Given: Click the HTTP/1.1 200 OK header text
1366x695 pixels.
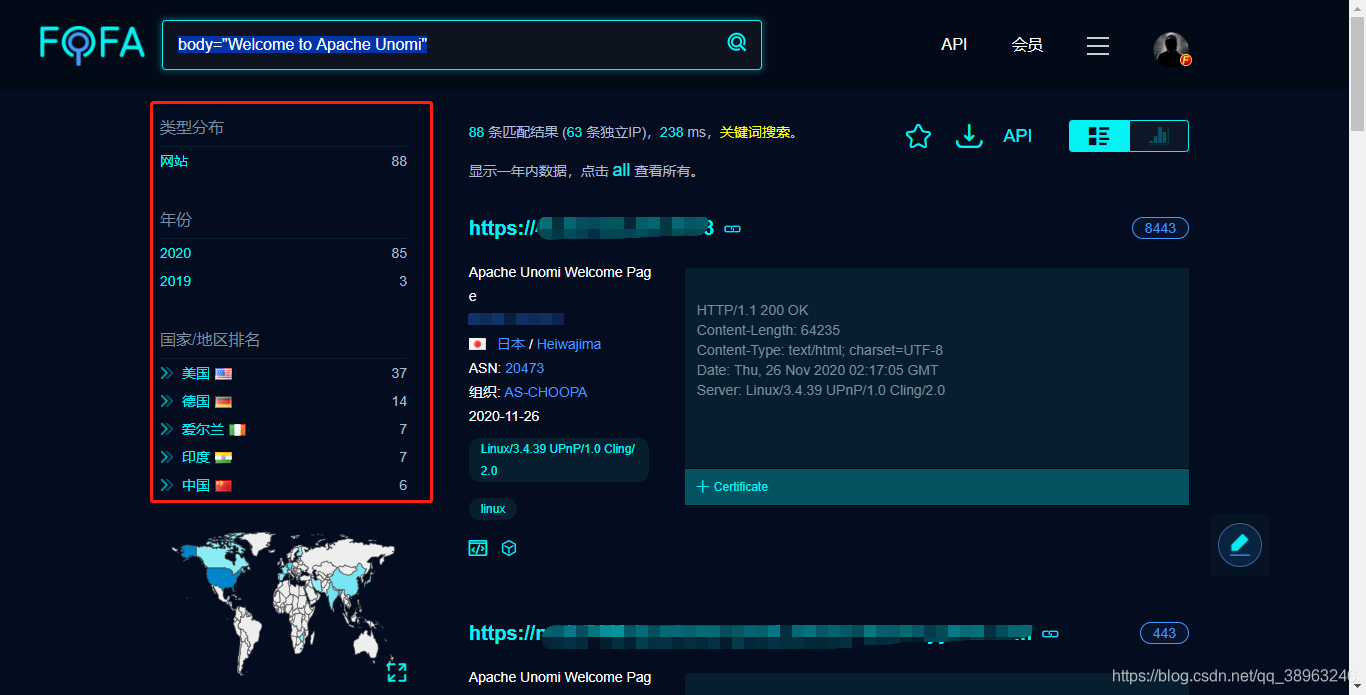Looking at the screenshot, I should (753, 310).
